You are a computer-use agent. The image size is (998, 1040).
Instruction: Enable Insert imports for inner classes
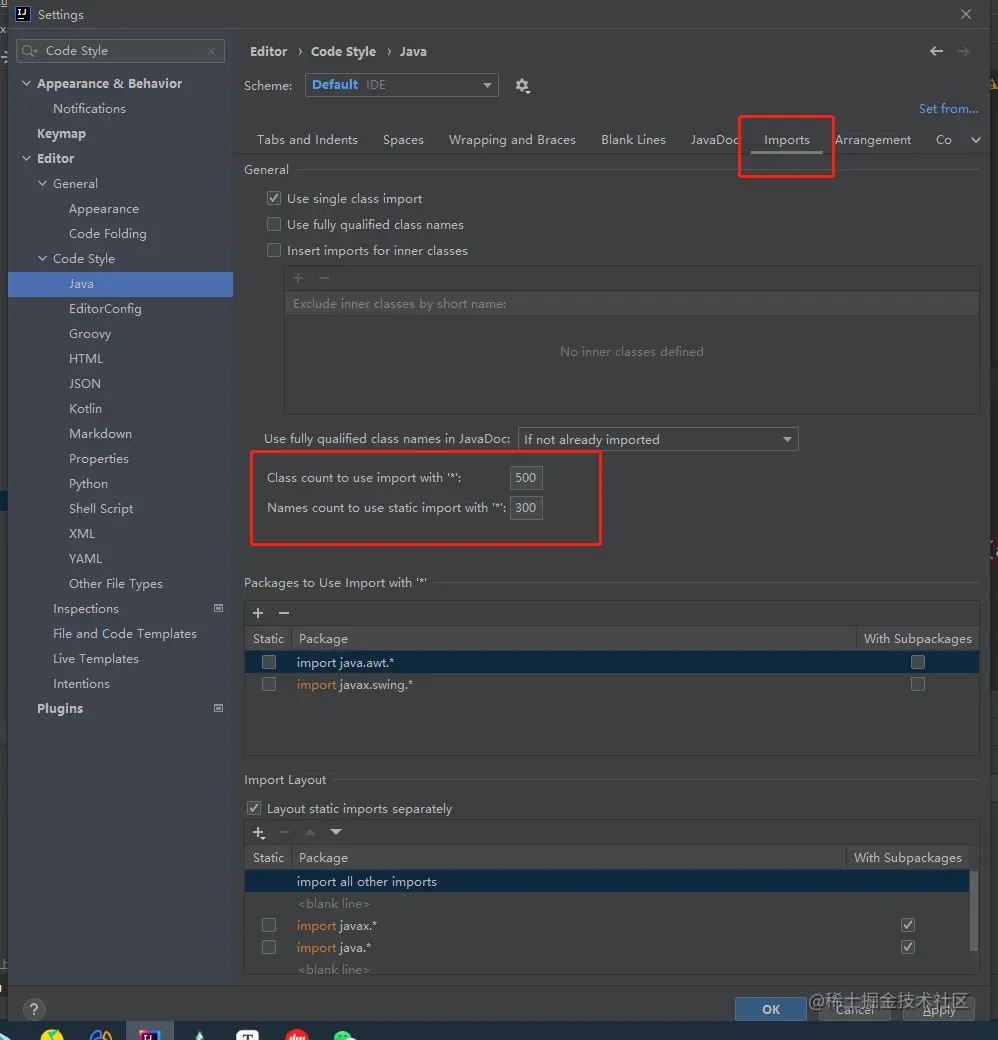pos(274,250)
